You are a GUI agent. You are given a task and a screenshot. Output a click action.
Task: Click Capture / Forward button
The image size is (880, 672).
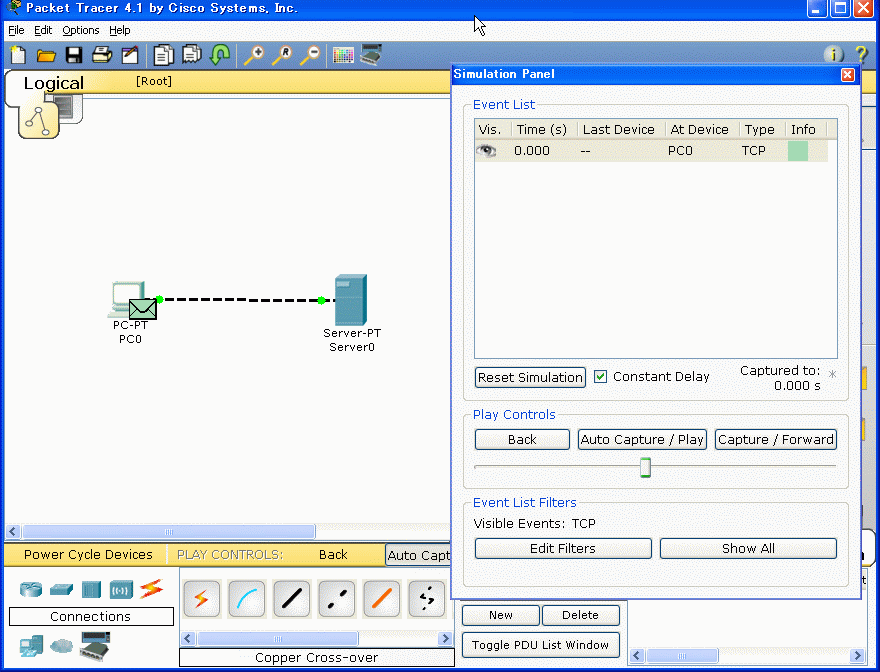[x=776, y=440]
